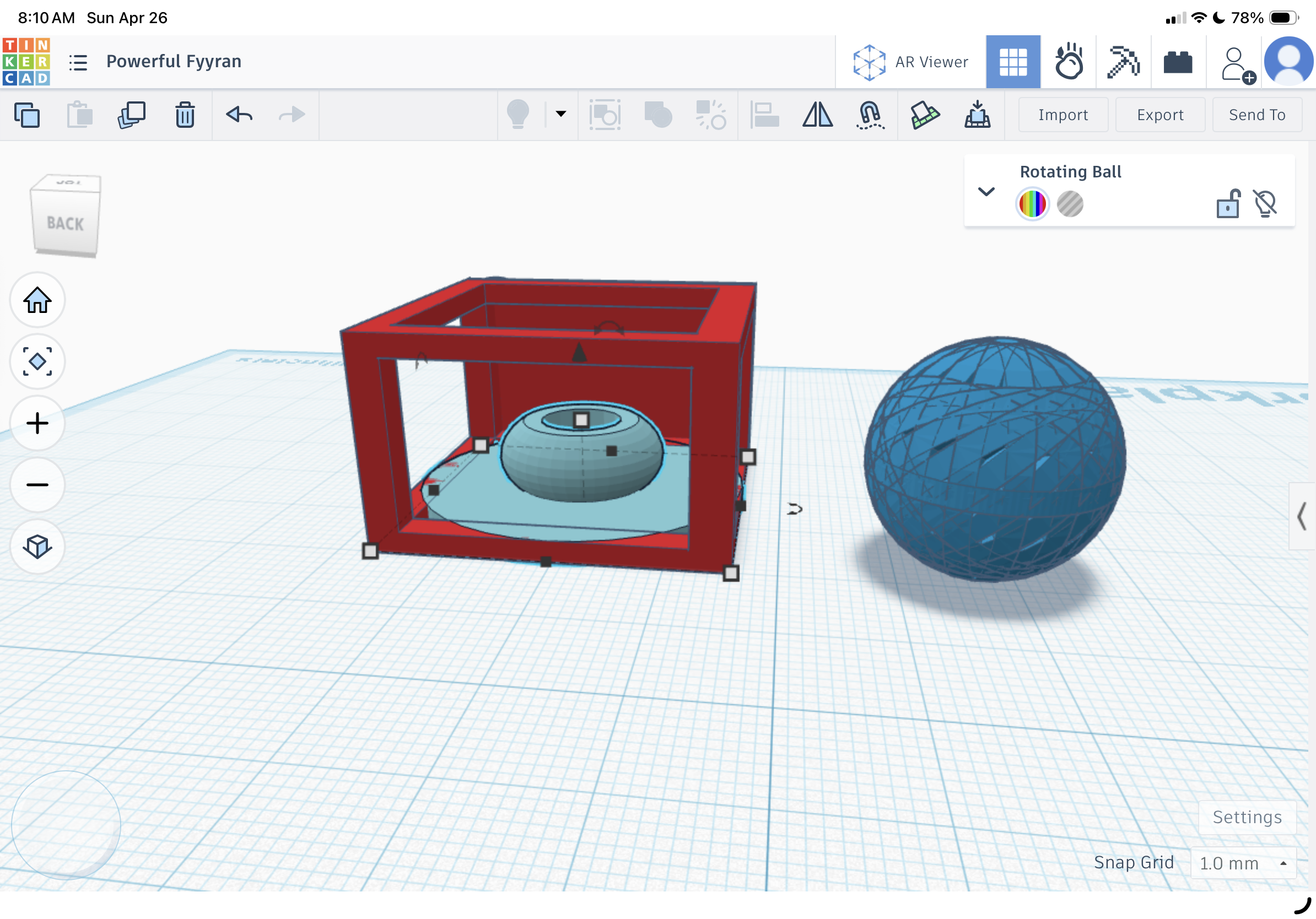Open the AR Viewer
This screenshot has height=919, width=1316.
[x=910, y=62]
